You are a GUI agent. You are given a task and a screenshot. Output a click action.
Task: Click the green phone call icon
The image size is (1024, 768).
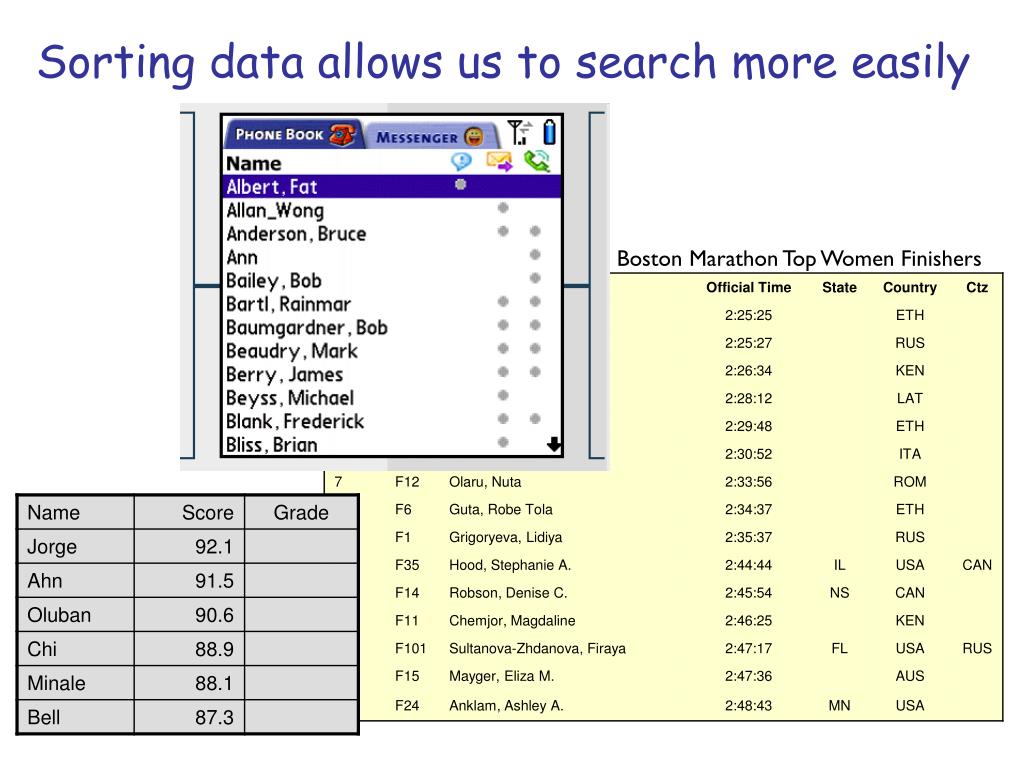click(537, 161)
